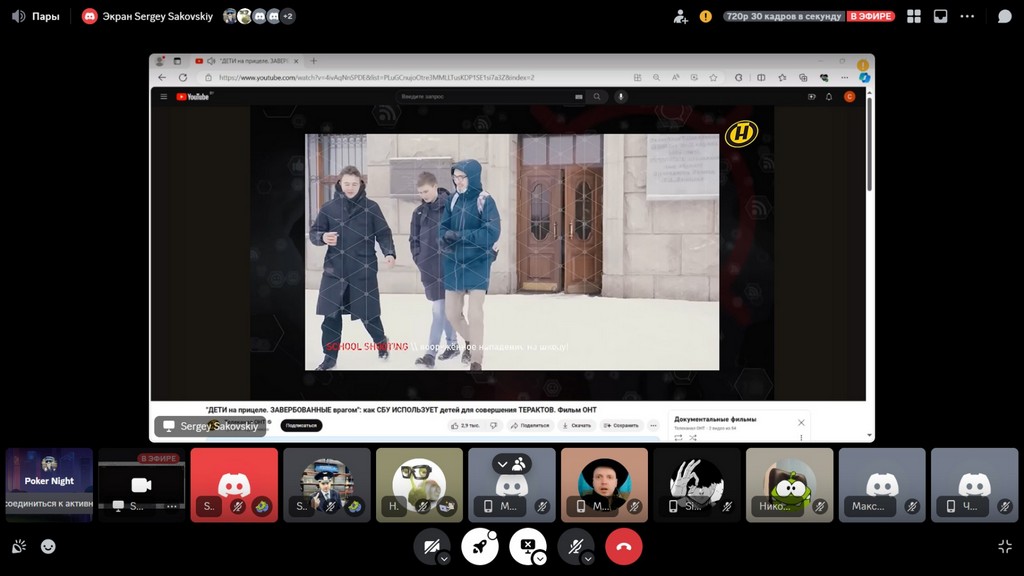Image resolution: width=1024 pixels, height=576 pixels.
Task: Open the emoji reactions smiley icon
Action: tap(48, 546)
